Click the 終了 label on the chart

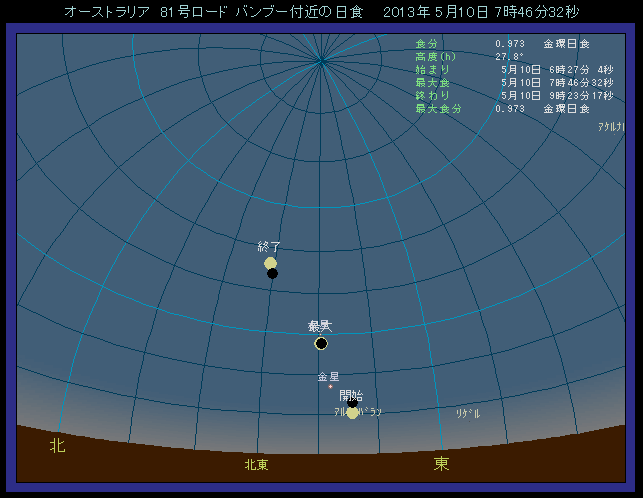(x=269, y=247)
